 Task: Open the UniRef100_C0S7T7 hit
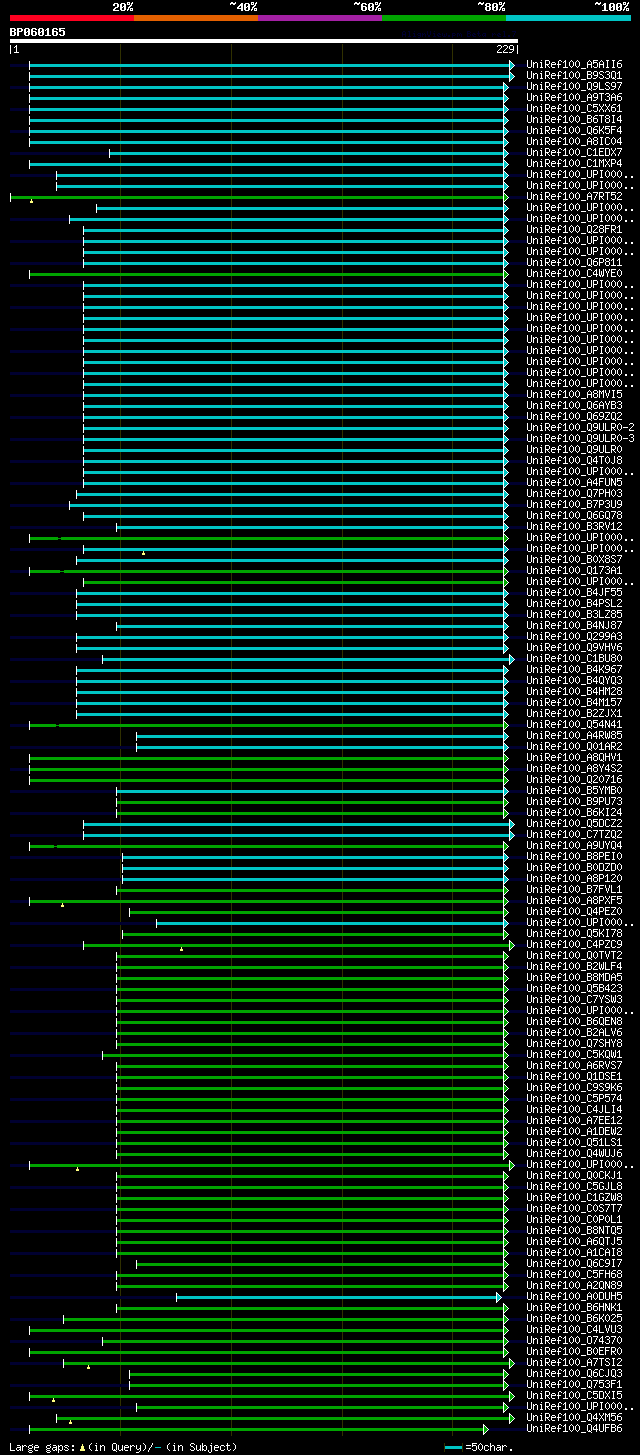coord(574,1208)
